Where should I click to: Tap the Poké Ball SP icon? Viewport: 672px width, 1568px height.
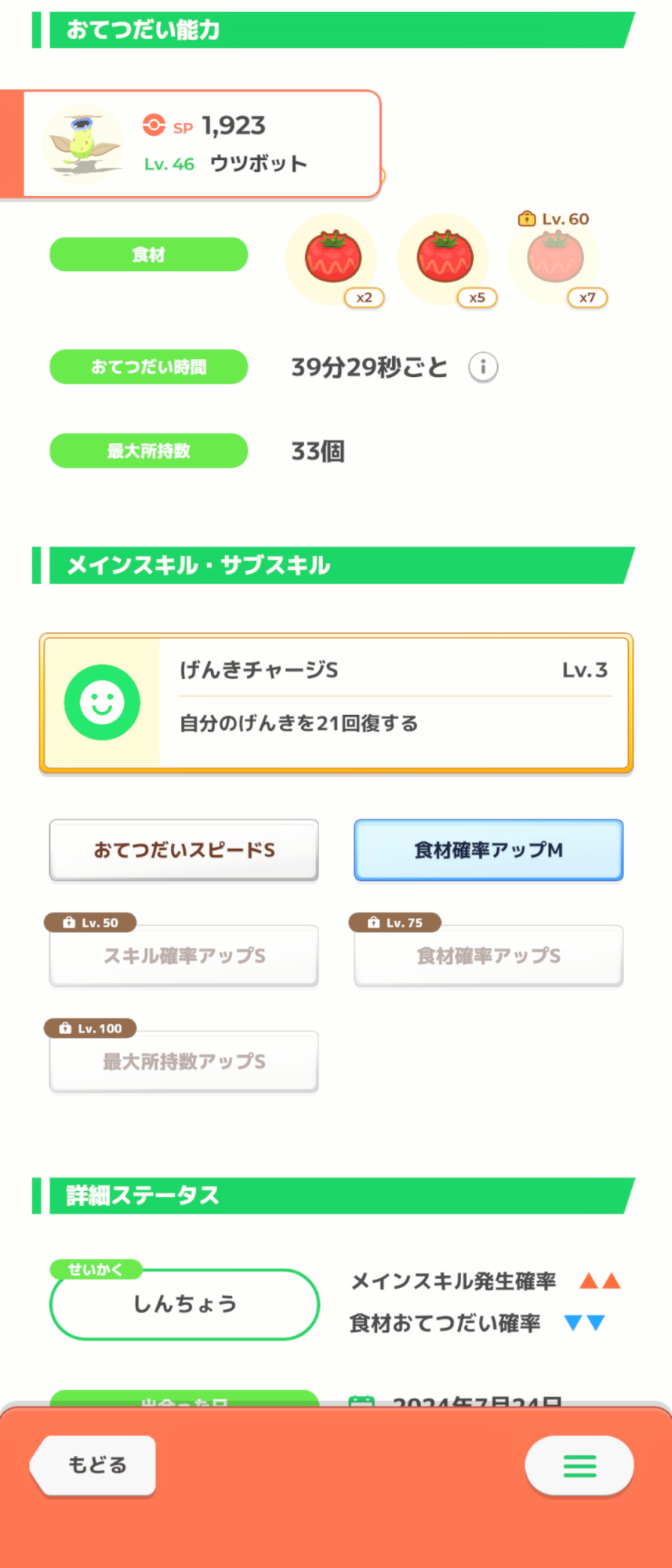pyautogui.click(x=154, y=125)
